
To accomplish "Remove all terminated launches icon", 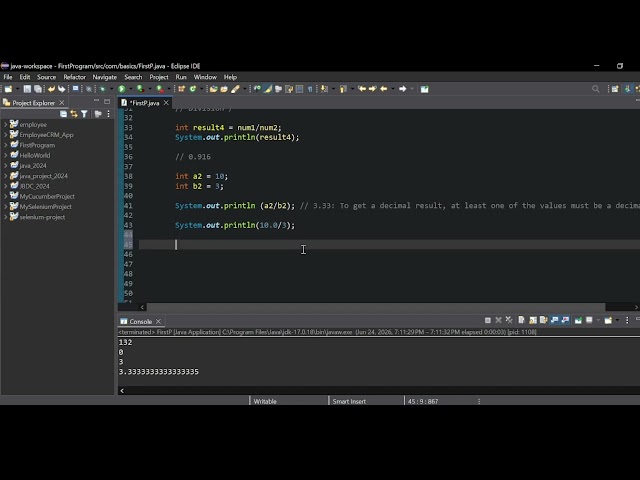I will click(509, 320).
